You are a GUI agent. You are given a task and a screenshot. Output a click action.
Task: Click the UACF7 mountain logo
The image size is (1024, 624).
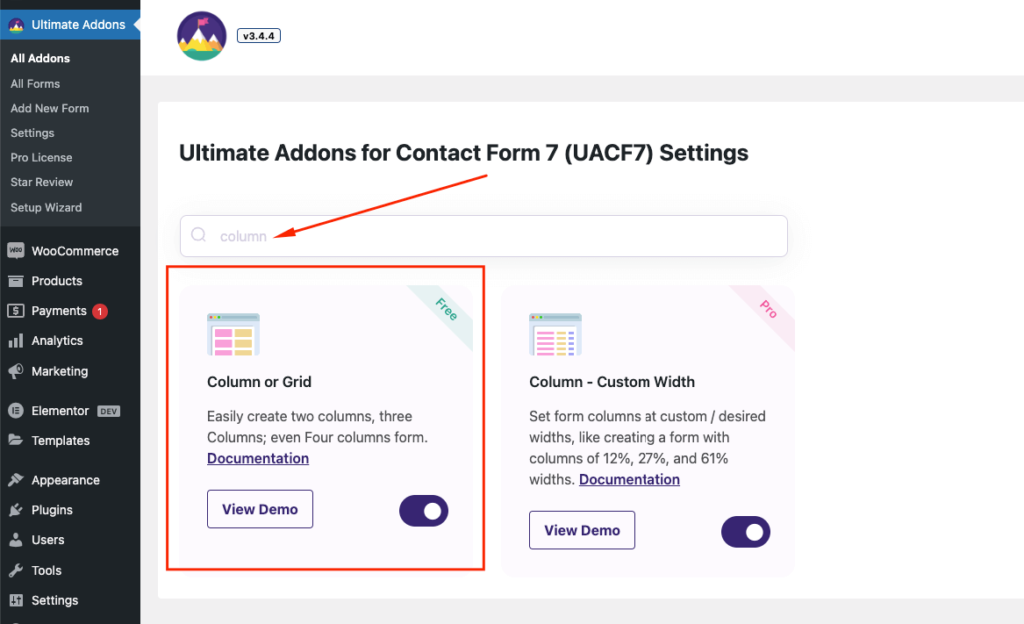coord(201,38)
